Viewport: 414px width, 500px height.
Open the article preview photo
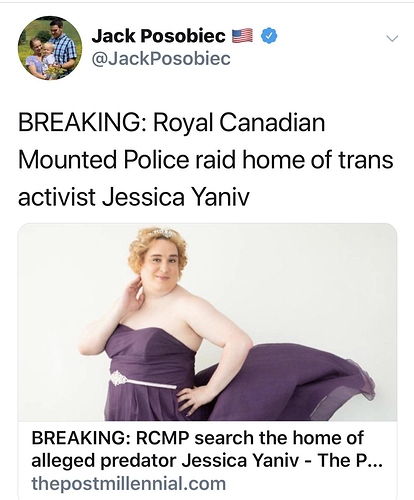[x=207, y=322]
